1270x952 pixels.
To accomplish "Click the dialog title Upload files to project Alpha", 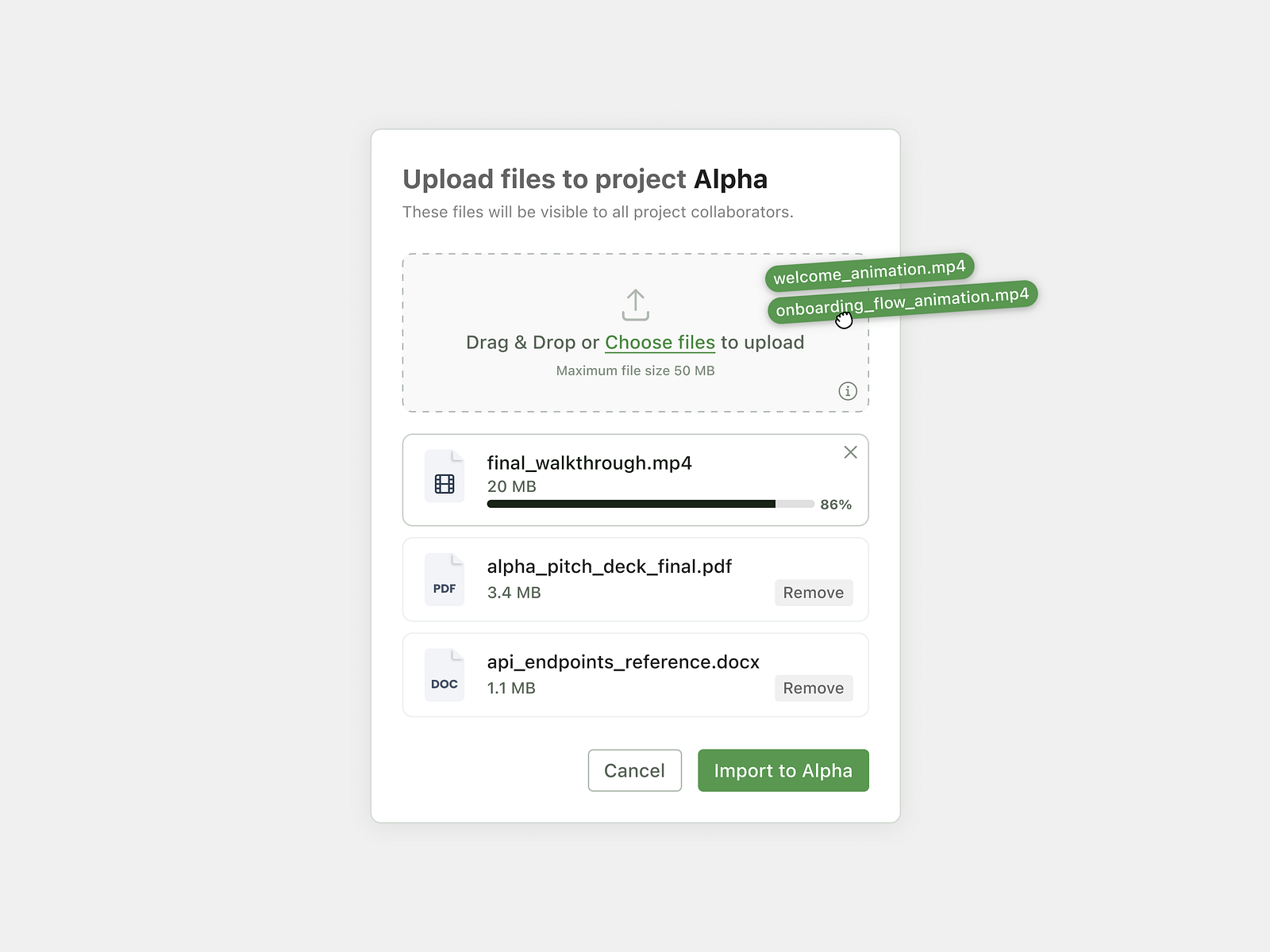I will point(586,179).
